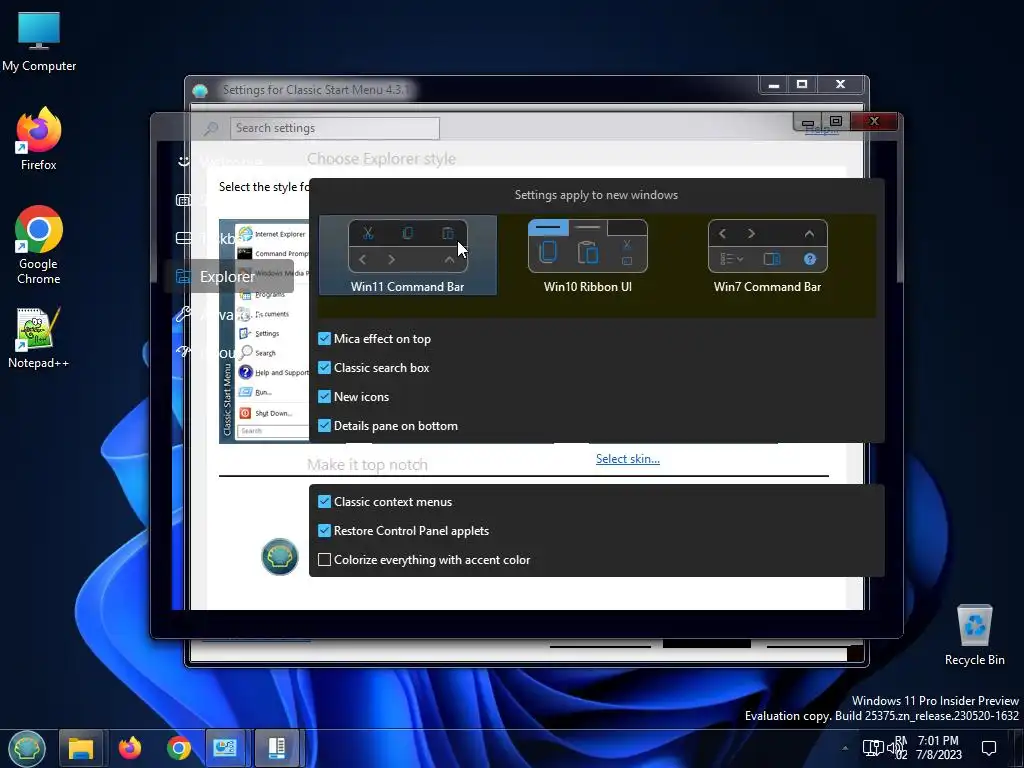Open File Explorer from taskbar
Viewport: 1024px width, 768px height.
pos(81,748)
